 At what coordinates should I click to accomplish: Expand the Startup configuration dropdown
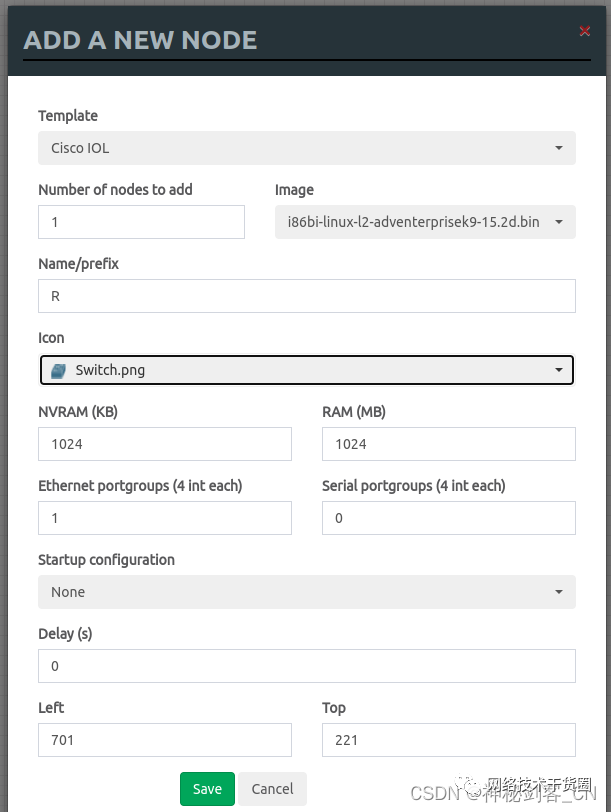pyautogui.click(x=306, y=592)
